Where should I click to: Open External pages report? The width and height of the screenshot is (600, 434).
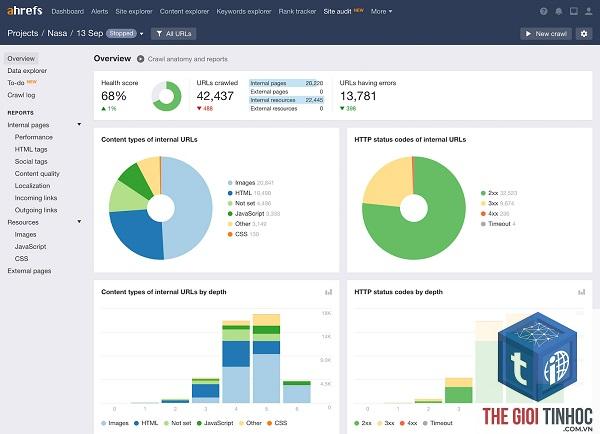point(29,271)
